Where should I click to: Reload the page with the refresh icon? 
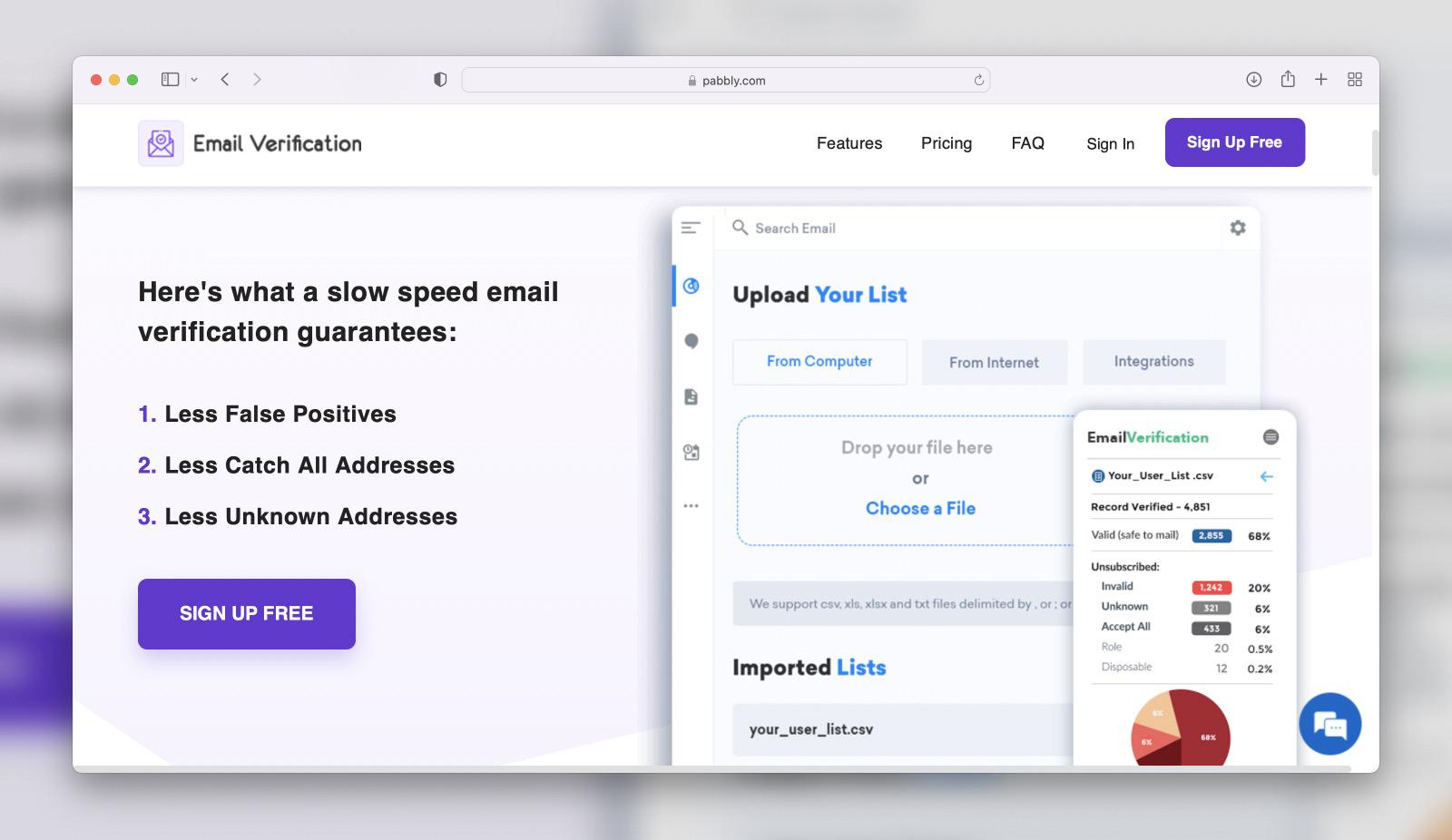pos(978,80)
